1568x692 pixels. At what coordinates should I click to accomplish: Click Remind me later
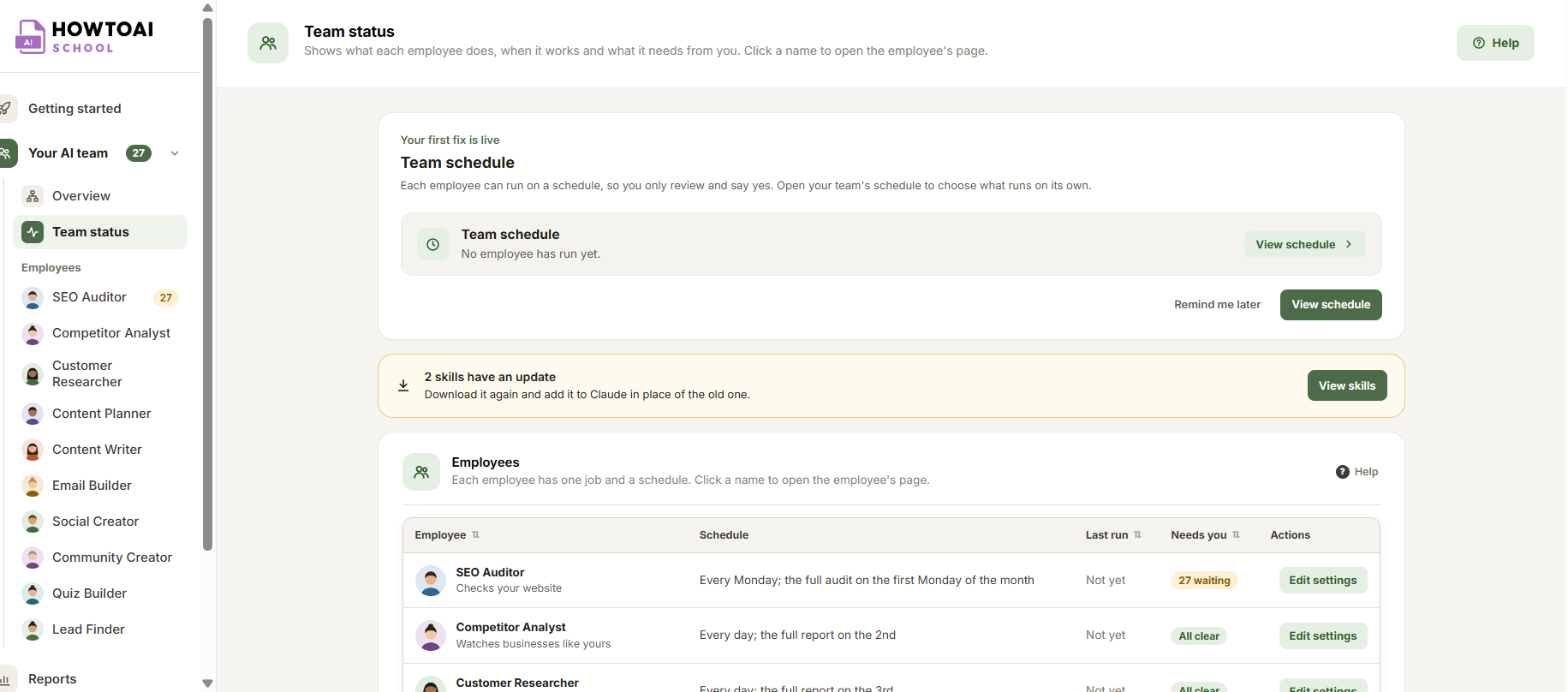click(1217, 304)
